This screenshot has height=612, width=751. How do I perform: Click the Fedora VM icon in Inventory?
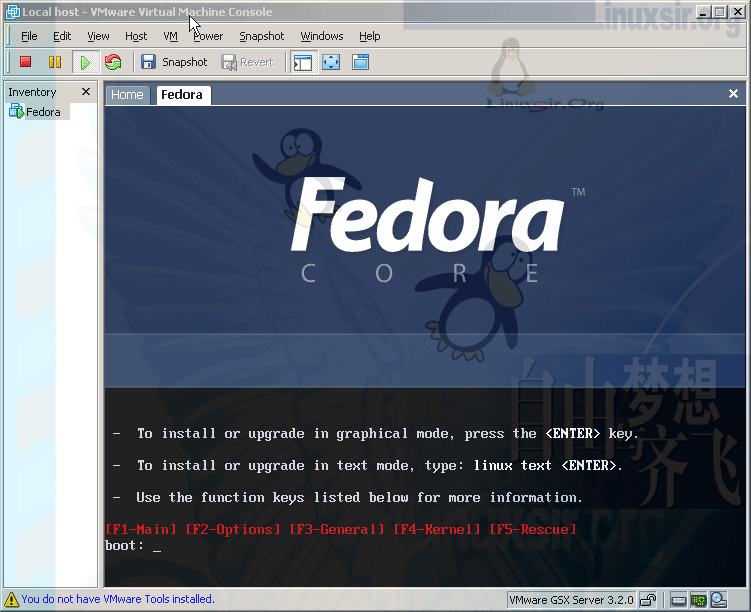pyautogui.click(x=16, y=111)
